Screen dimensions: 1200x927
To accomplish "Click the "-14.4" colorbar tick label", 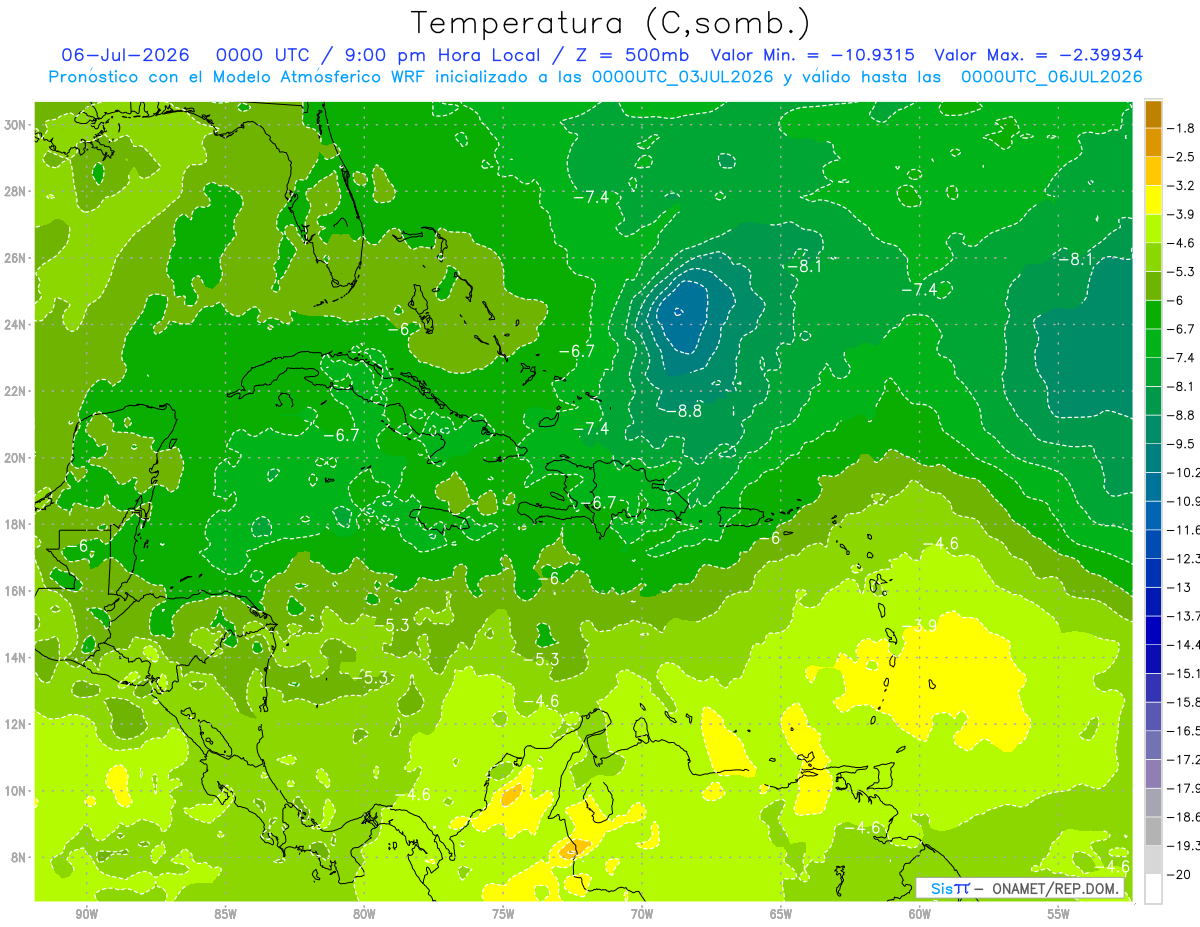I will 1184,645.
